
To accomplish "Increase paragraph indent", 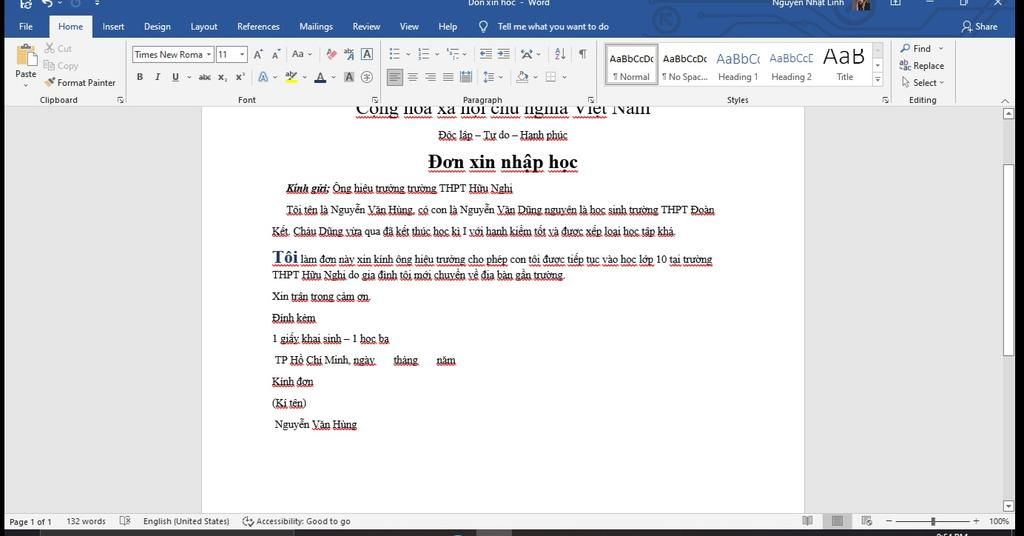I will click(x=504, y=54).
